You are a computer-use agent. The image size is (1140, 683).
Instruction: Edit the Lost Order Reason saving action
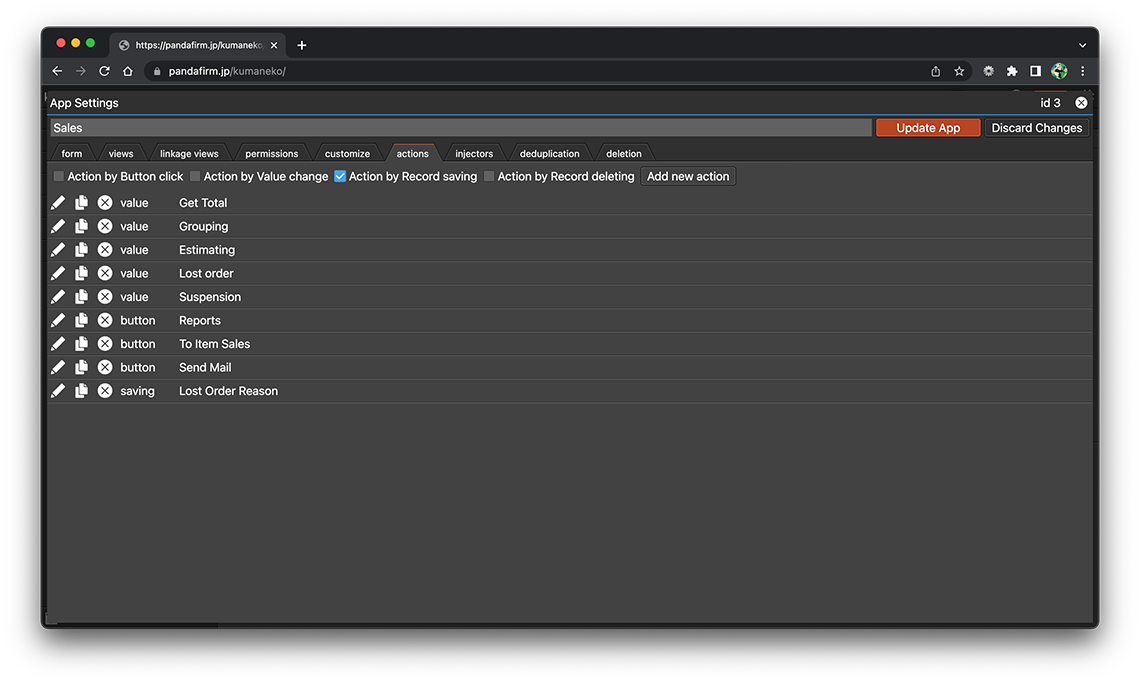[x=58, y=391]
